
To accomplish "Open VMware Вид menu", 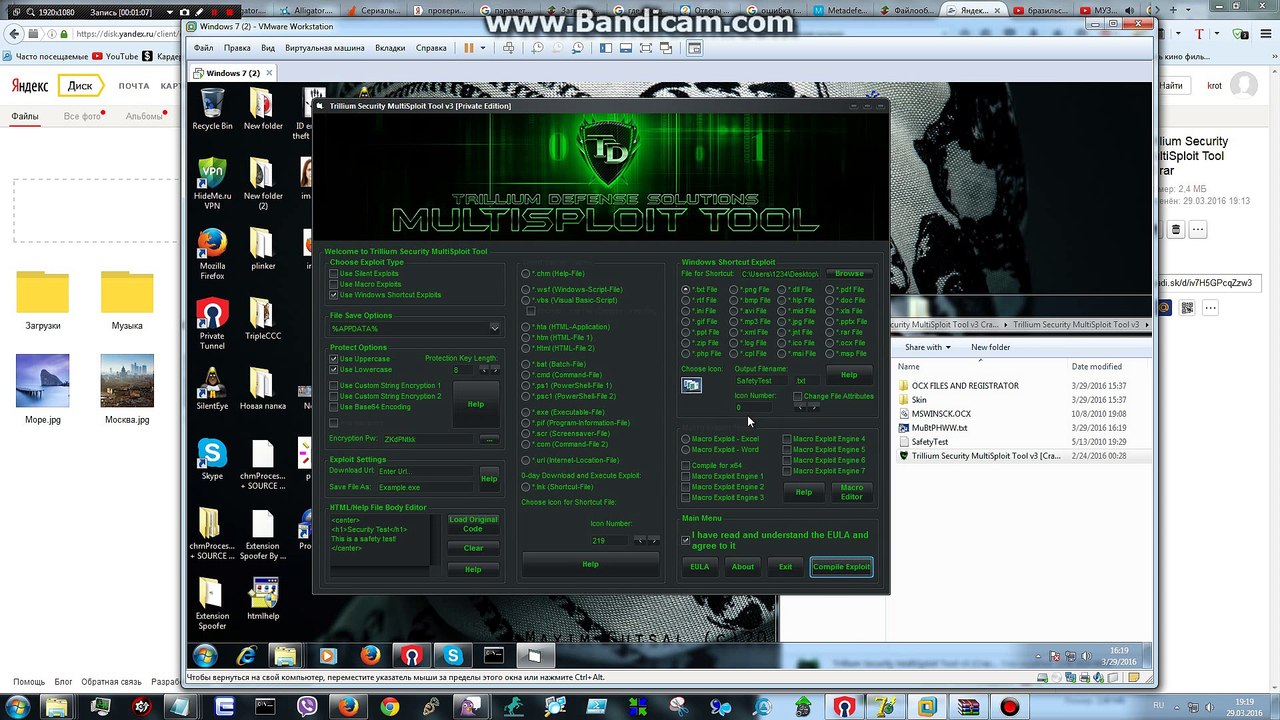I will [x=268, y=48].
